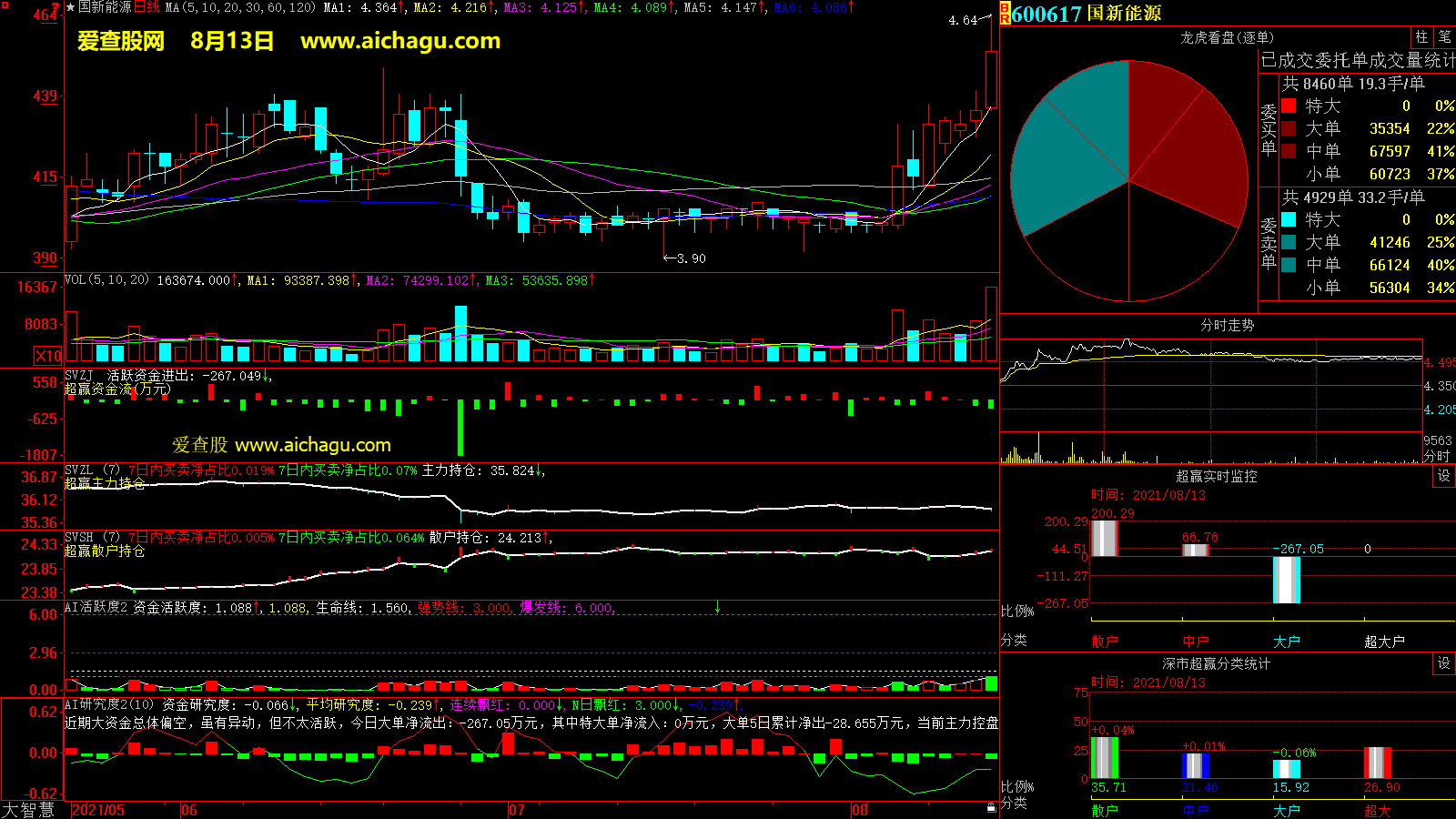This screenshot has width=1456, height=819.
Task: Click the green down arrow in AI活跃度 panel
Action: pos(717,607)
